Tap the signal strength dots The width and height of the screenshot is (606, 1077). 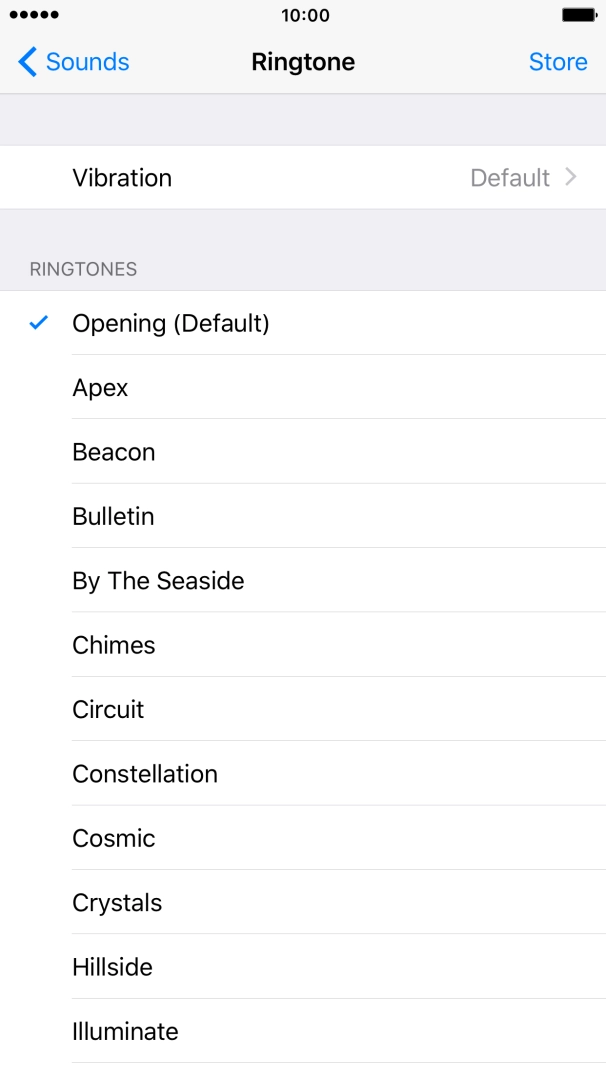tap(30, 15)
